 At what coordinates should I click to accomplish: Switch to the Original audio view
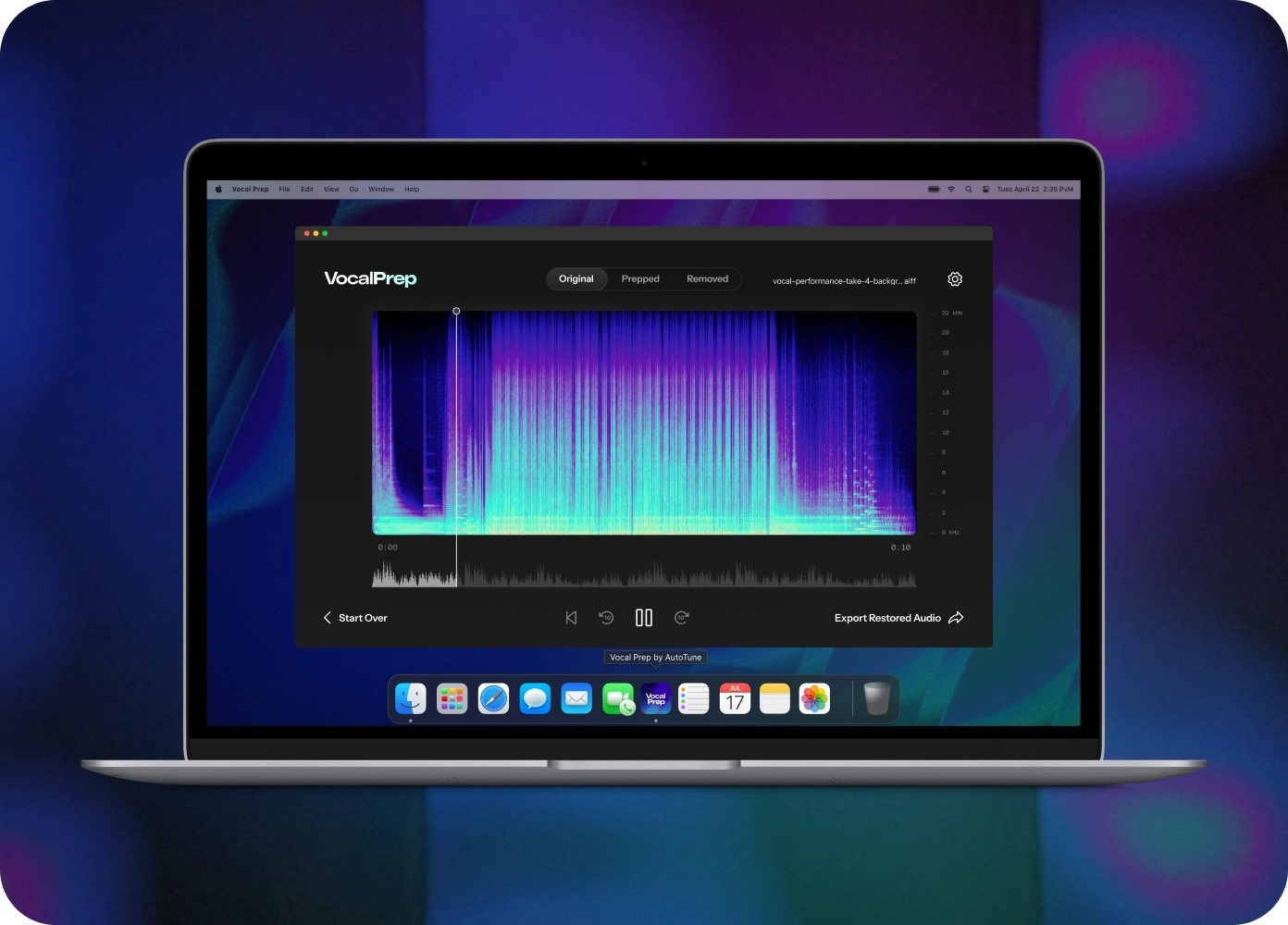click(576, 279)
